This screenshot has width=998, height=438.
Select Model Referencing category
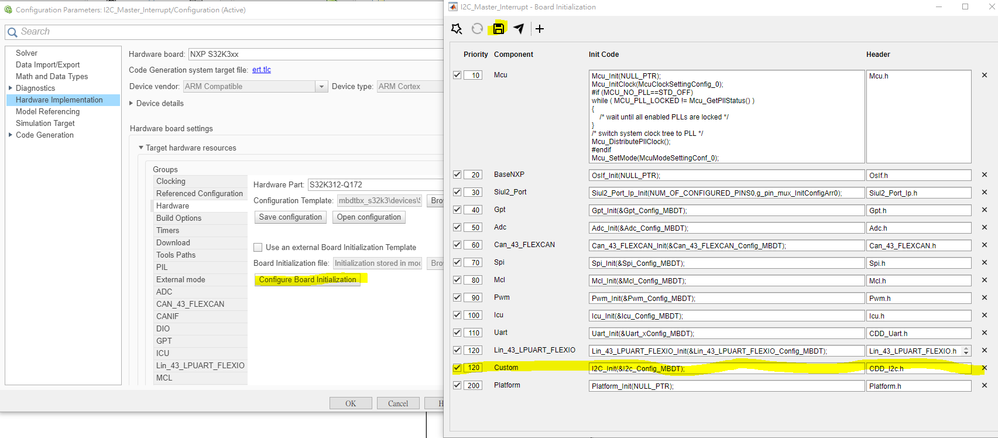point(48,111)
